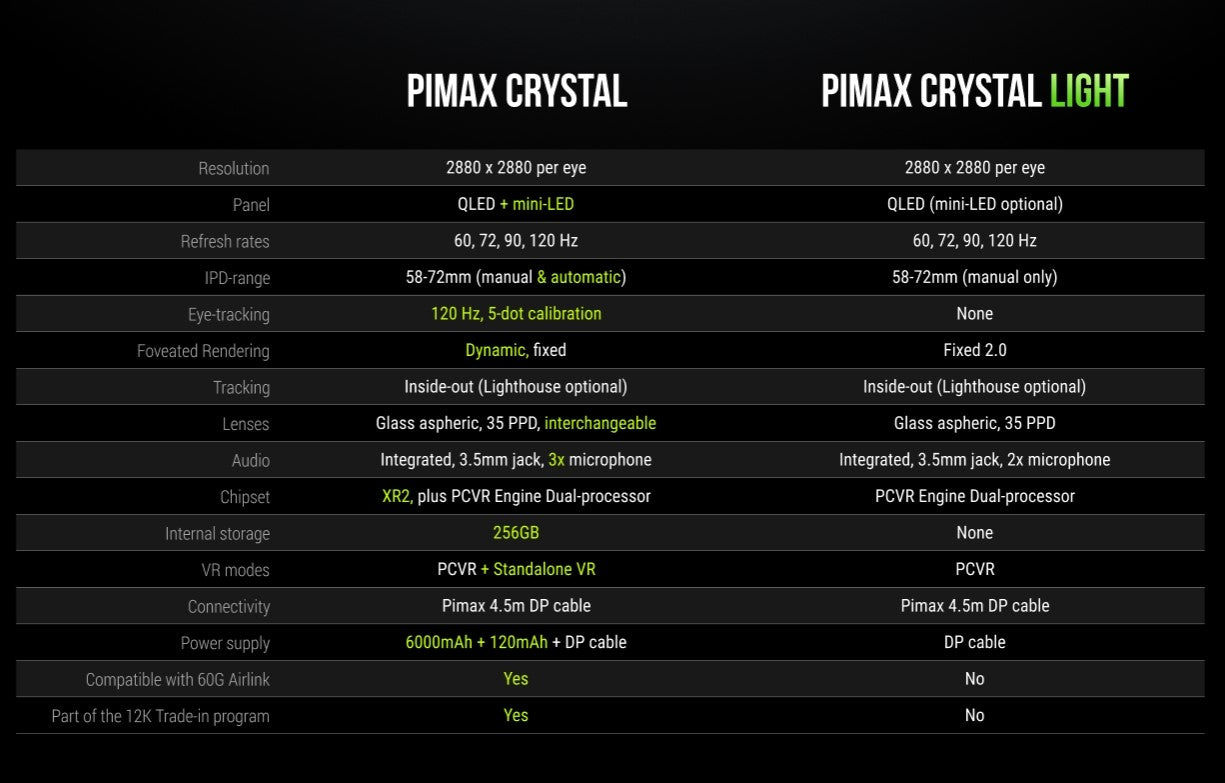Select the Internal storage row label
Screen dimensions: 1225x783
pos(217,533)
